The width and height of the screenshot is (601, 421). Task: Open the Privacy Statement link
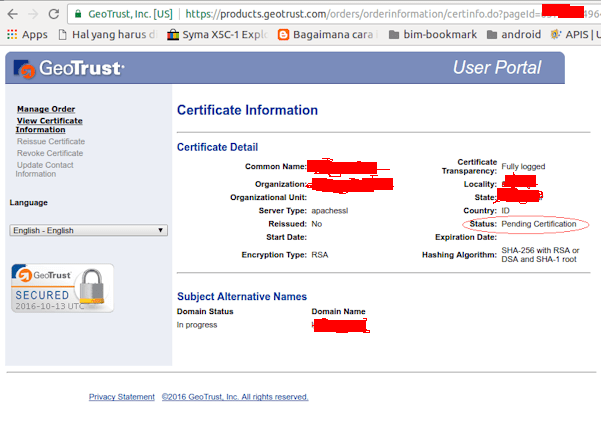pyautogui.click(x=122, y=397)
